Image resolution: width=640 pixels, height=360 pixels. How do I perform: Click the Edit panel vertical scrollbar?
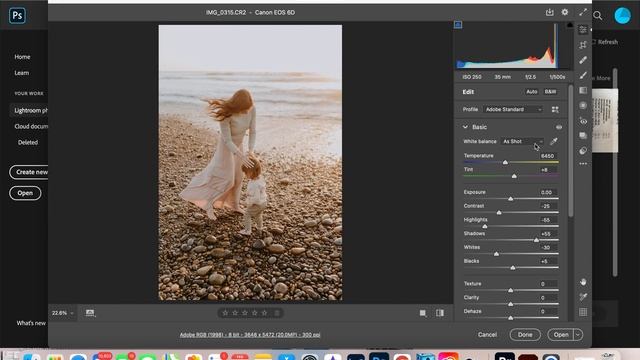point(571,151)
